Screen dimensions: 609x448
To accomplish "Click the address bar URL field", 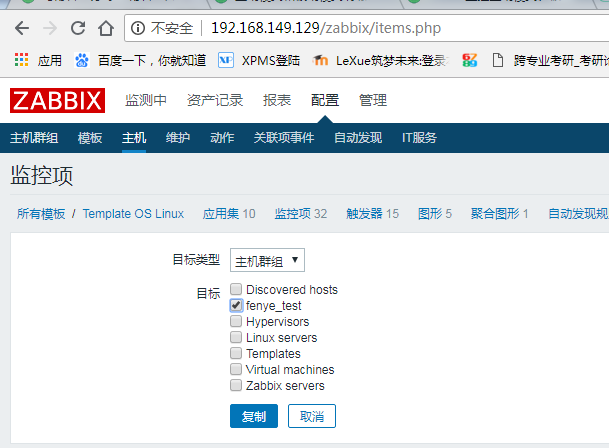I will [367, 28].
